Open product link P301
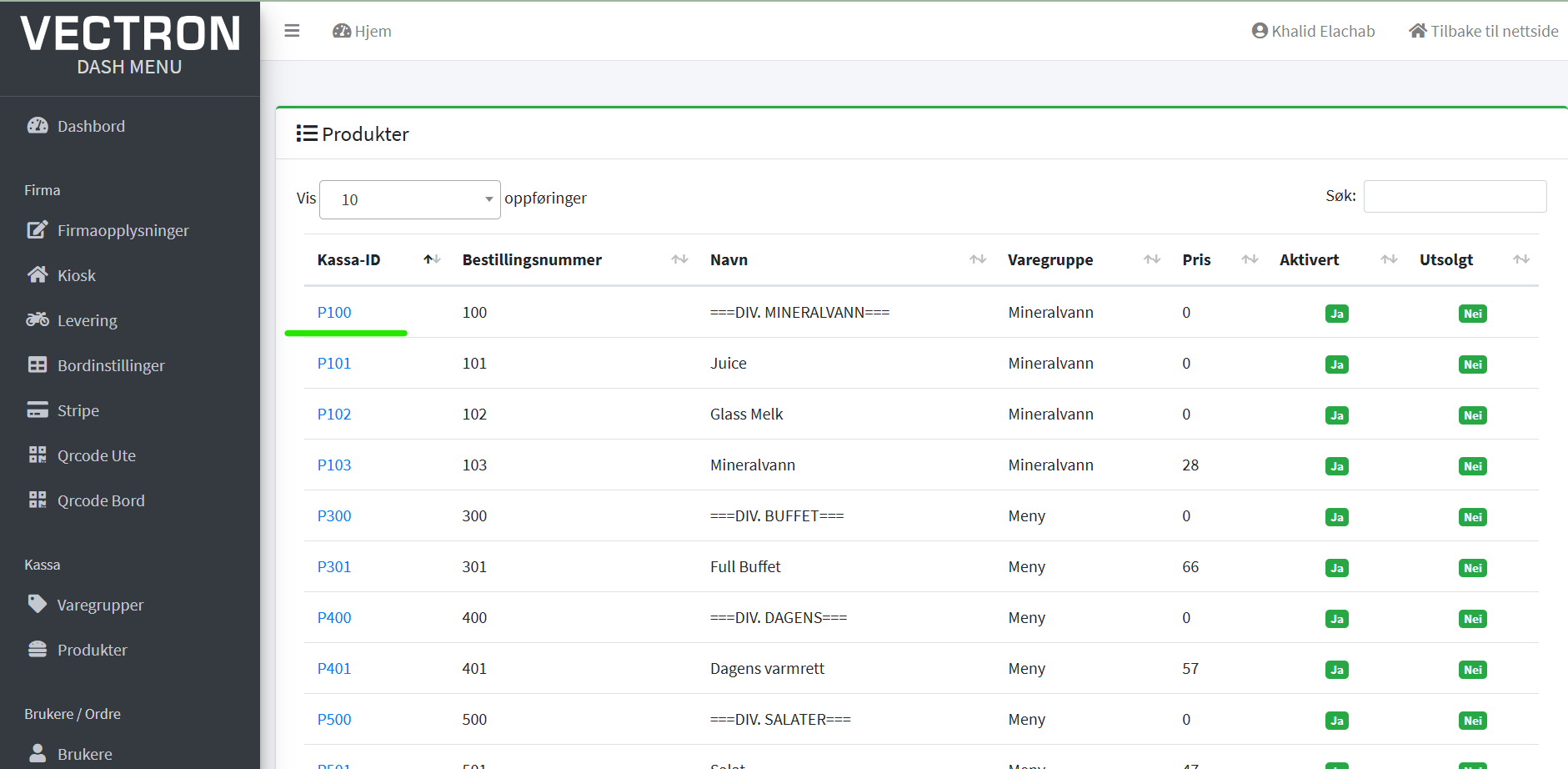This screenshot has width=1568, height=769. [x=334, y=566]
